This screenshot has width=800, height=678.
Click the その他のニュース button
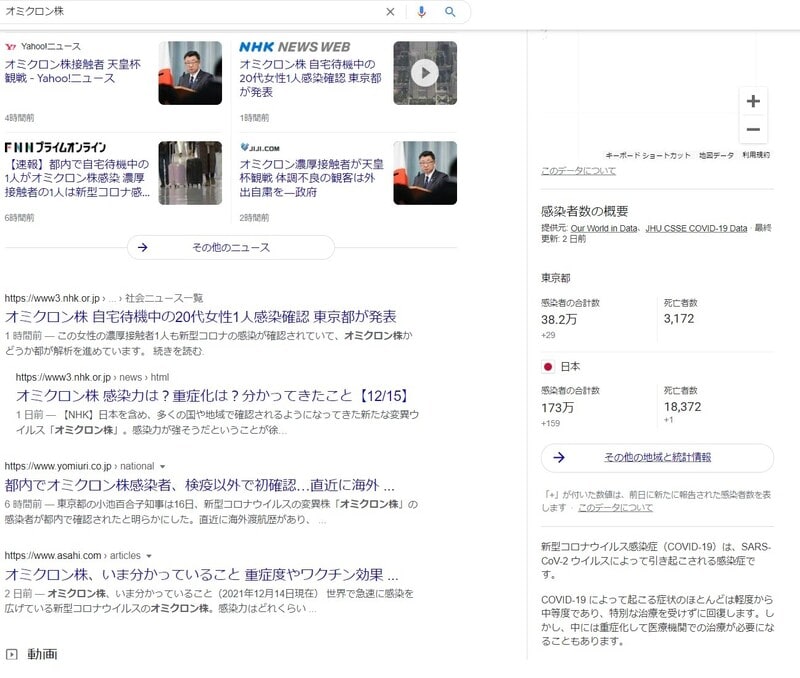pos(231,247)
